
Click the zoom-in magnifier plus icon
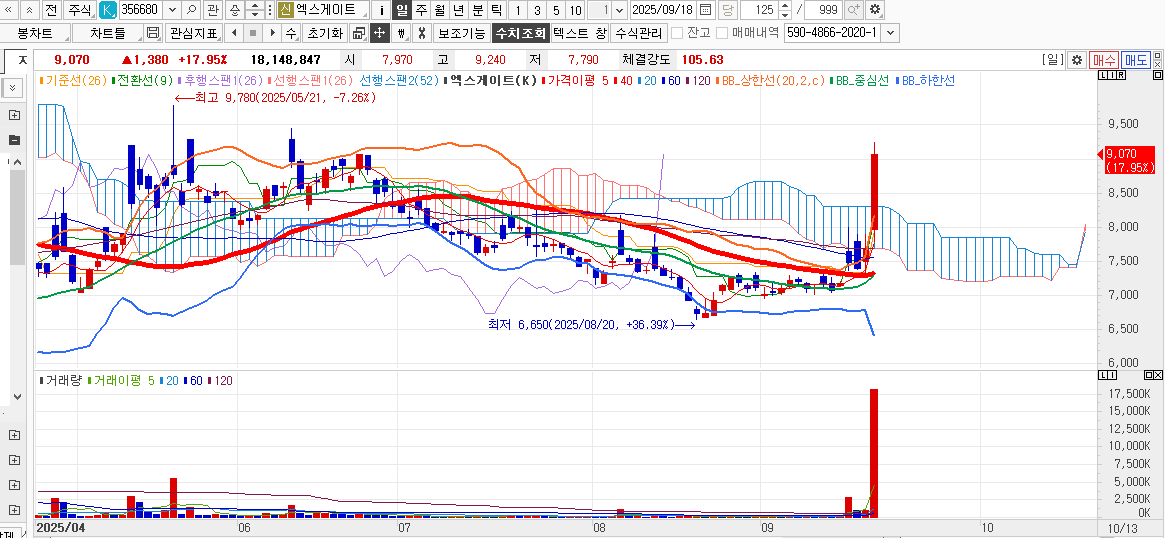(853, 10)
